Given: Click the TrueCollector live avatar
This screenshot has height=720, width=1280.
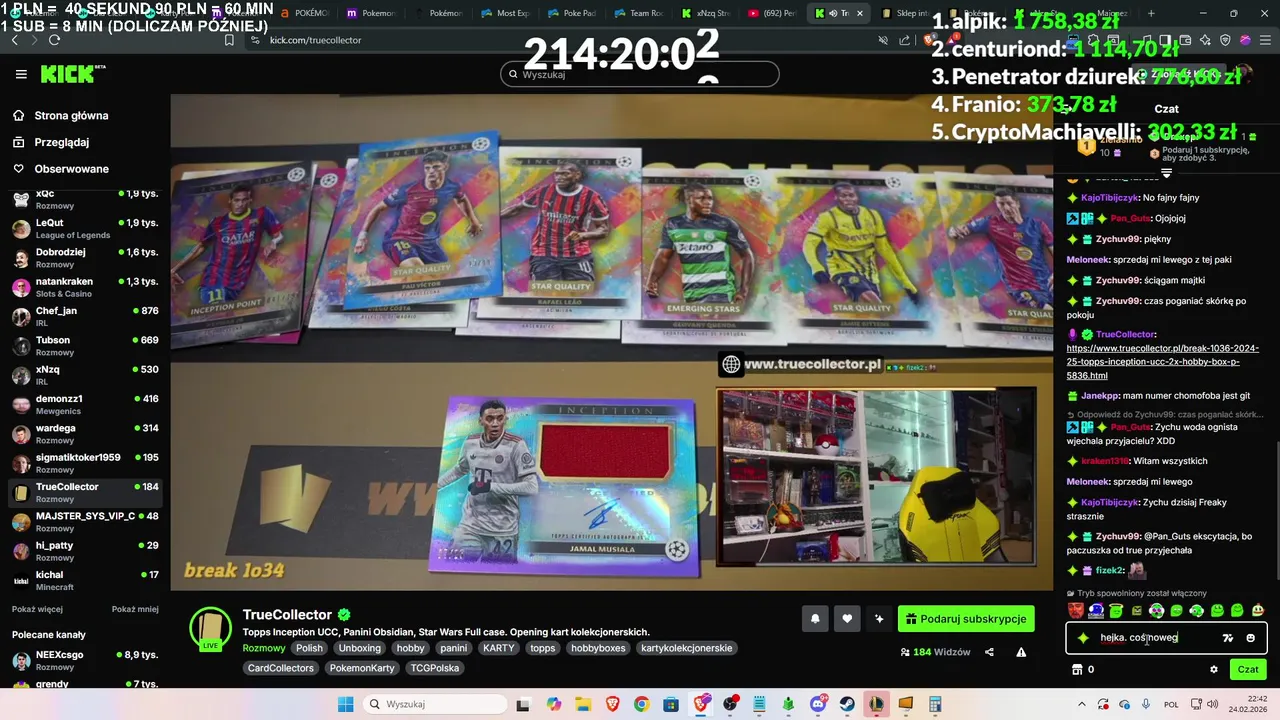Looking at the screenshot, I should [210, 628].
